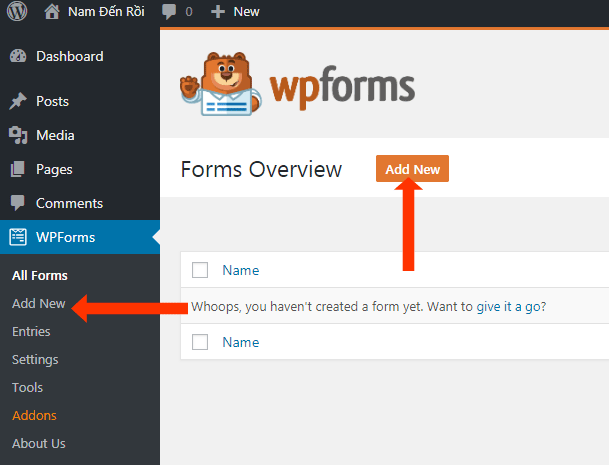
Task: Click the Dashboard gauge icon
Action: tap(18, 56)
